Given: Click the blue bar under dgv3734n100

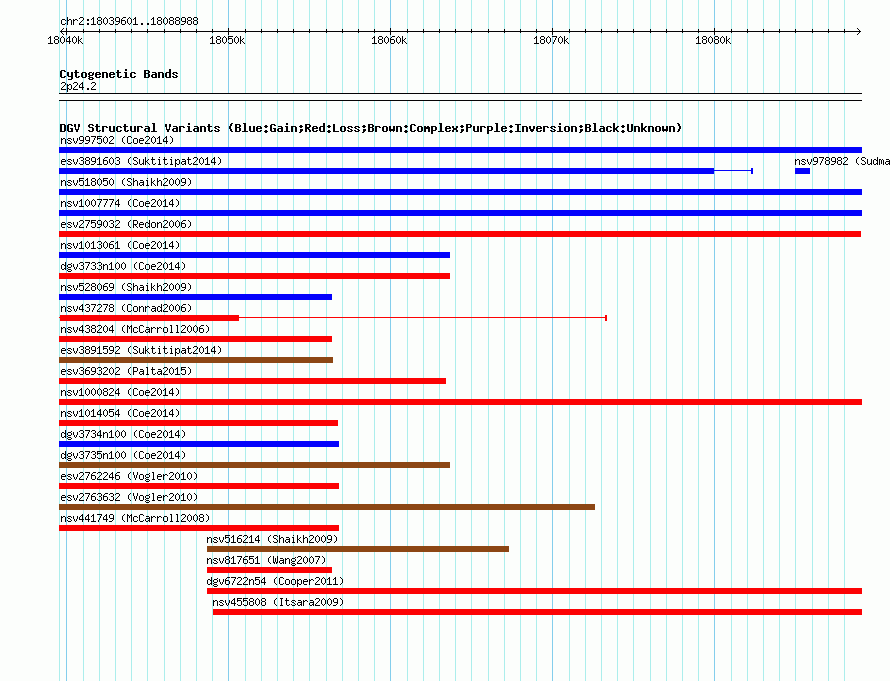Looking at the screenshot, I should coord(199,444).
